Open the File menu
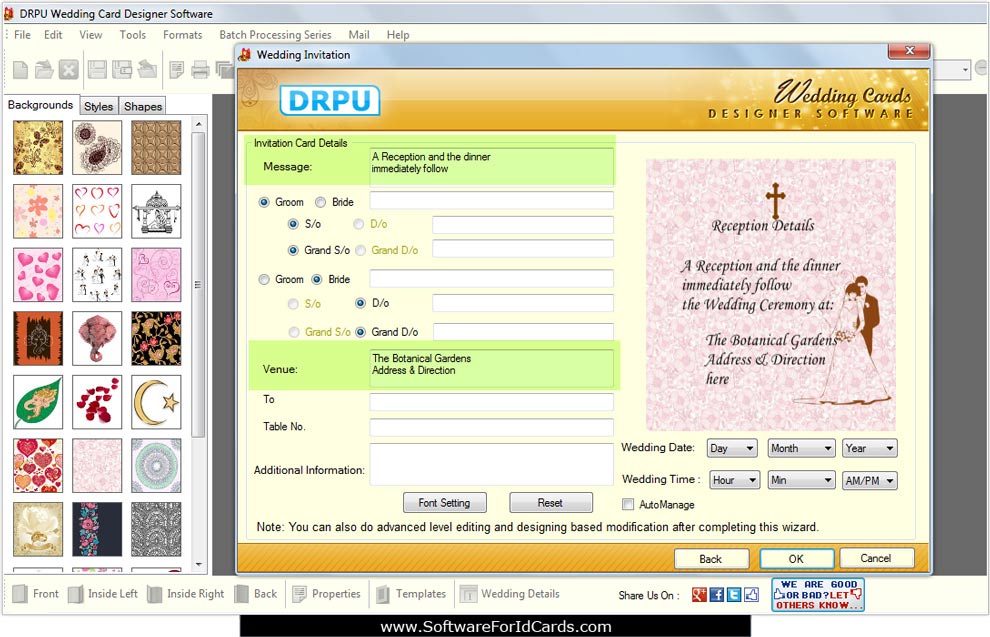990x637 pixels. coord(22,35)
